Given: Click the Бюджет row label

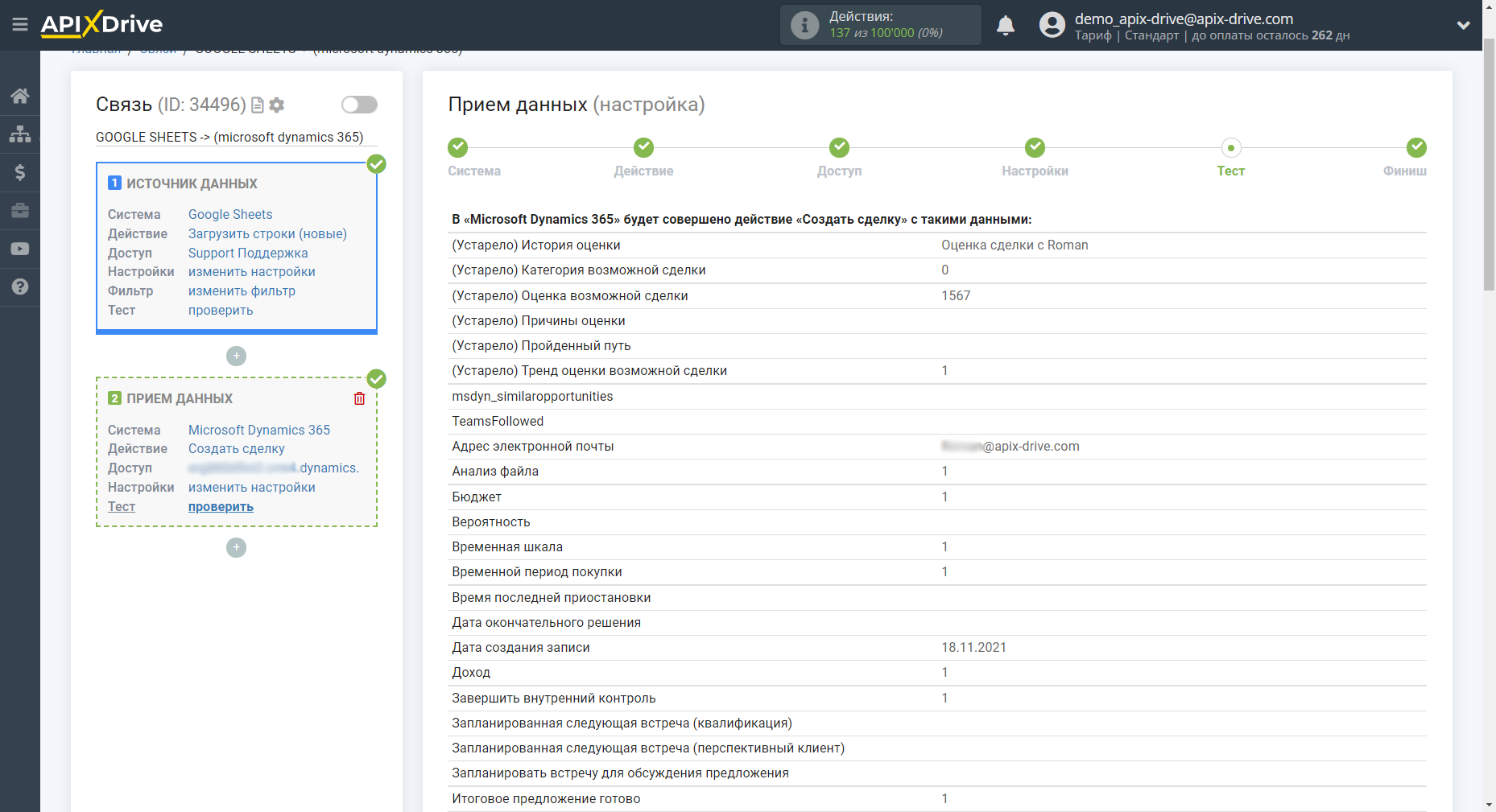Looking at the screenshot, I should click(477, 497).
